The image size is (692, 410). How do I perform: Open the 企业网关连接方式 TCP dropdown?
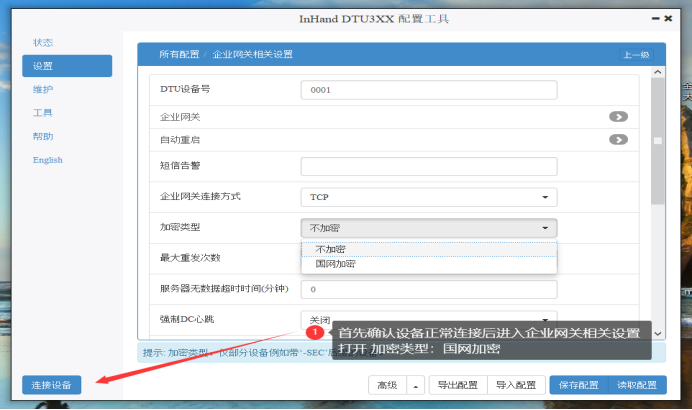coord(428,197)
